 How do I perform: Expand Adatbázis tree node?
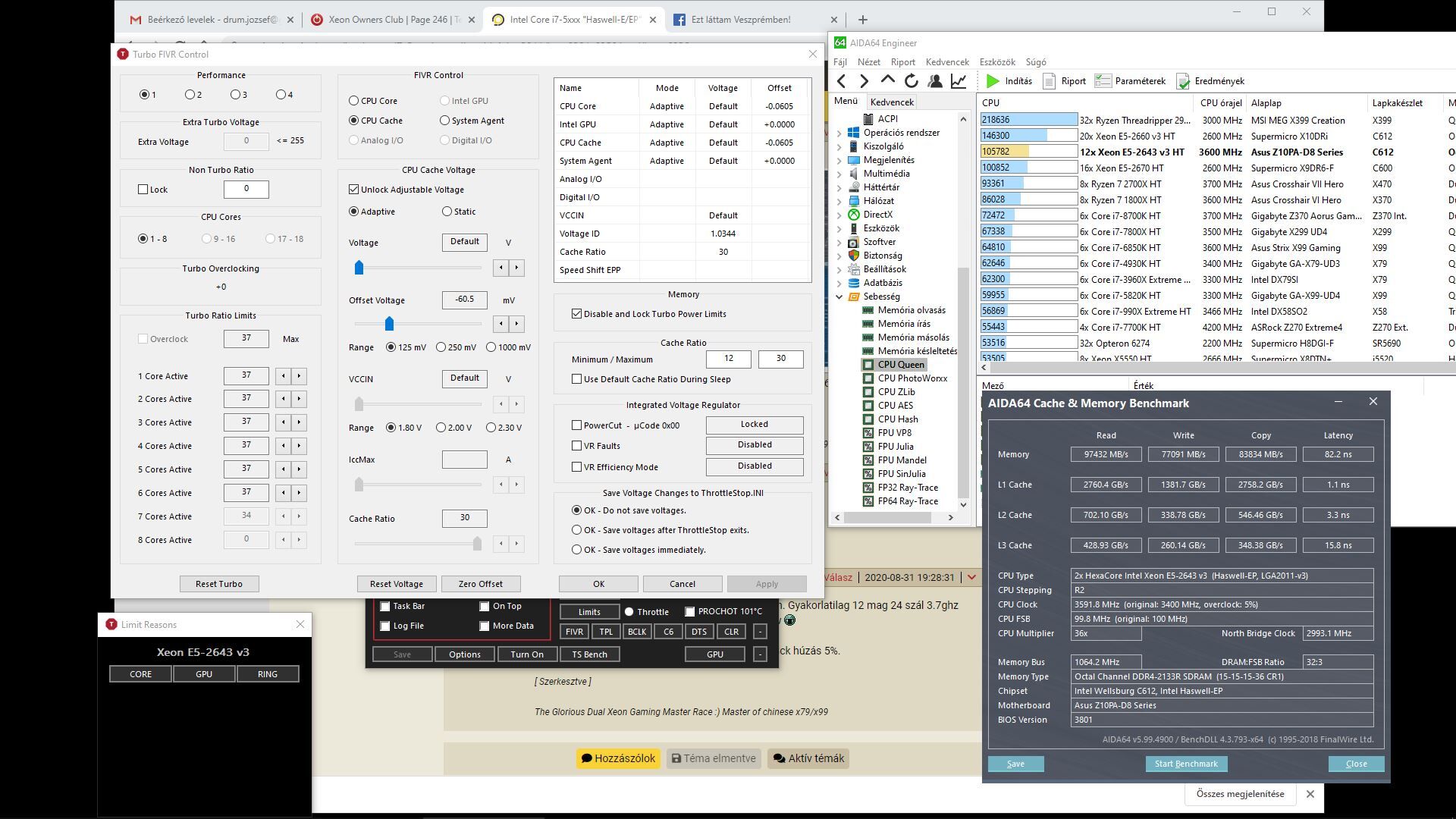tap(839, 283)
